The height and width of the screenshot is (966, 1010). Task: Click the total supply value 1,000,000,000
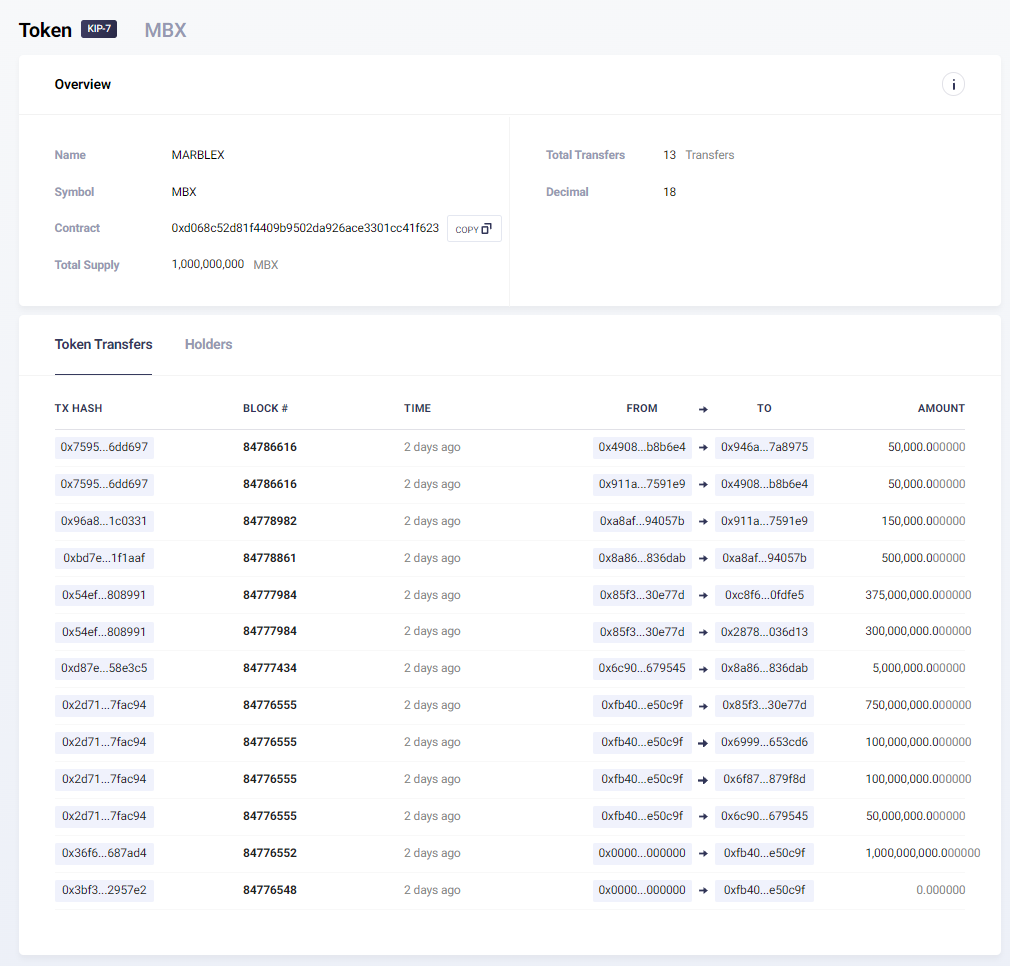[x=207, y=264]
